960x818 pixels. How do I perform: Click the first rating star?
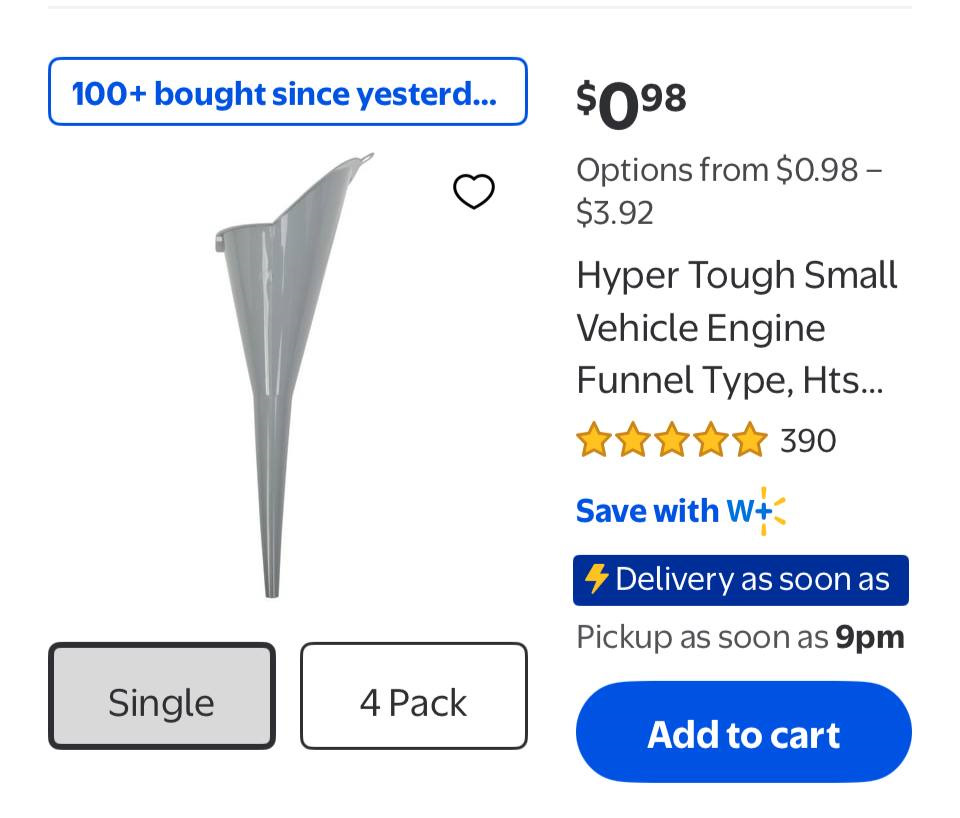(593, 440)
